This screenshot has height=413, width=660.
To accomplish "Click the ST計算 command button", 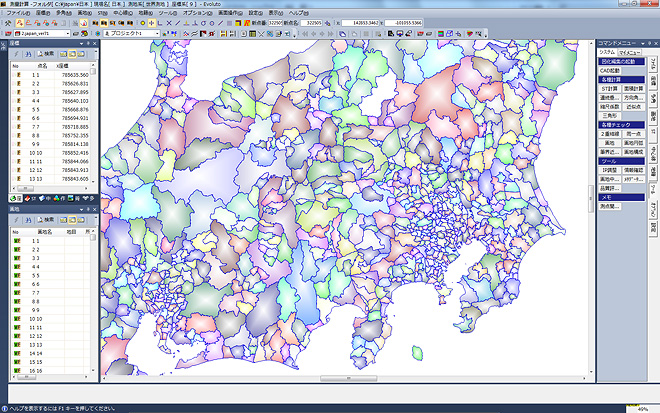I will (609, 89).
